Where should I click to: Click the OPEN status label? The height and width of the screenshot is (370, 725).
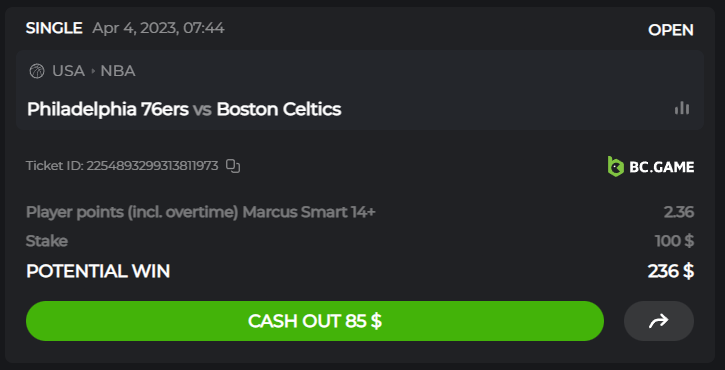(670, 30)
